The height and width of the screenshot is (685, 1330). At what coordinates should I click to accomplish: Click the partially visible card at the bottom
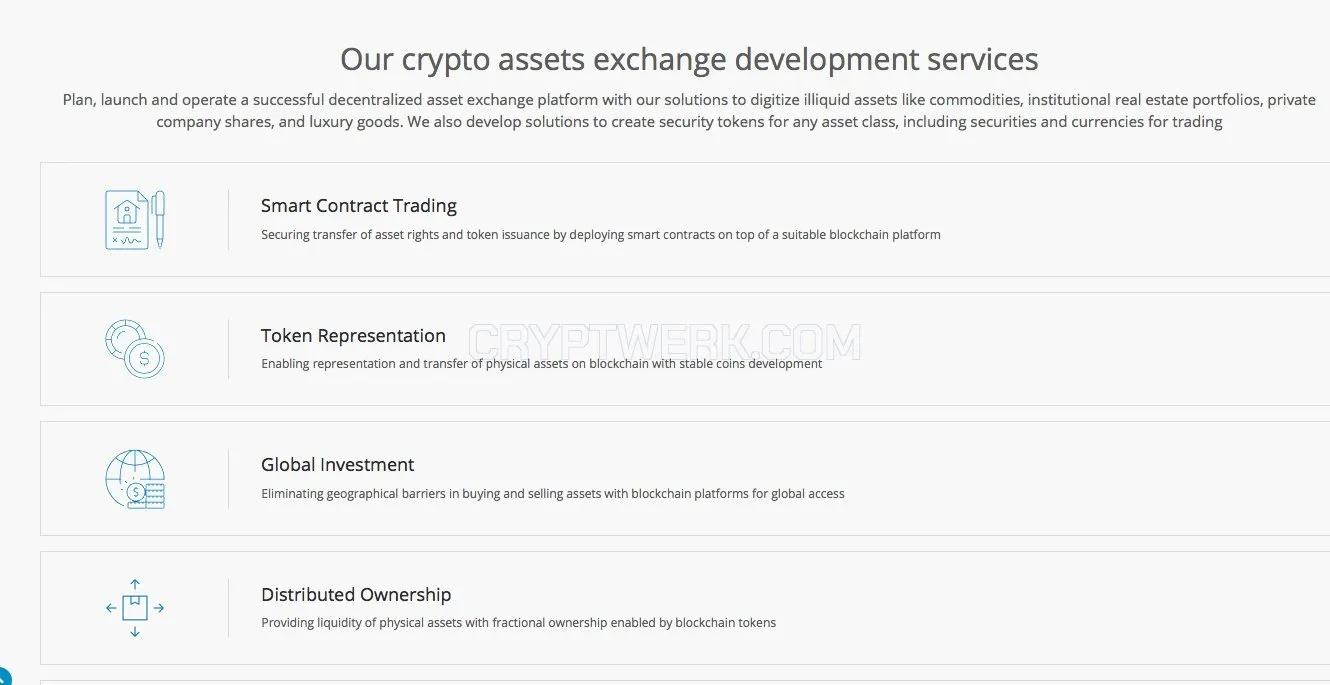point(685,683)
